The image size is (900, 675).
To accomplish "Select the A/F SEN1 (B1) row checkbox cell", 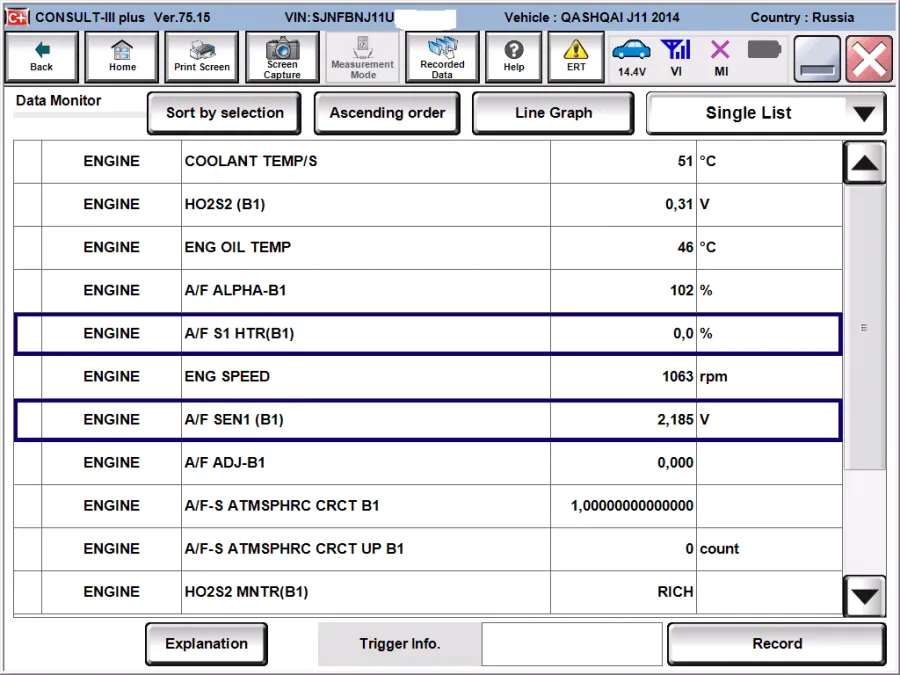I will point(28,420).
